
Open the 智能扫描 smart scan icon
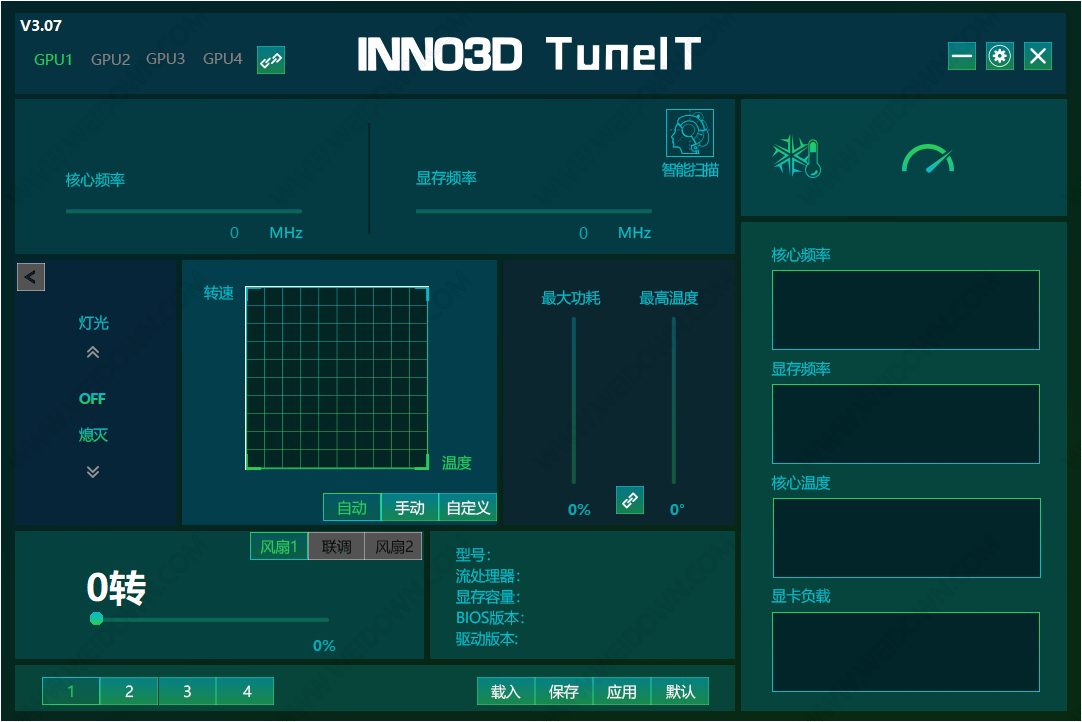(689, 133)
